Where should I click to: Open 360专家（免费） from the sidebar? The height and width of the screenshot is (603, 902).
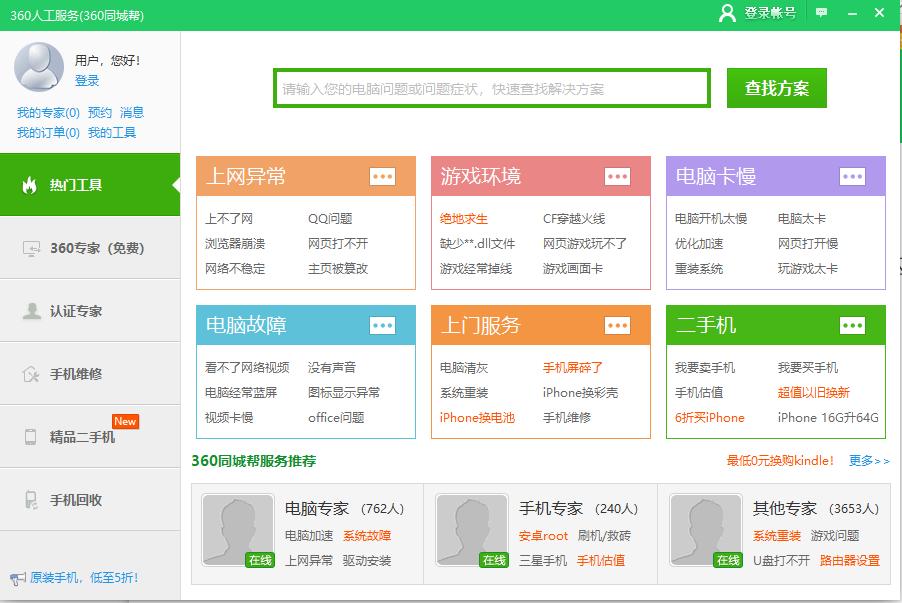pyautogui.click(x=29, y=249)
